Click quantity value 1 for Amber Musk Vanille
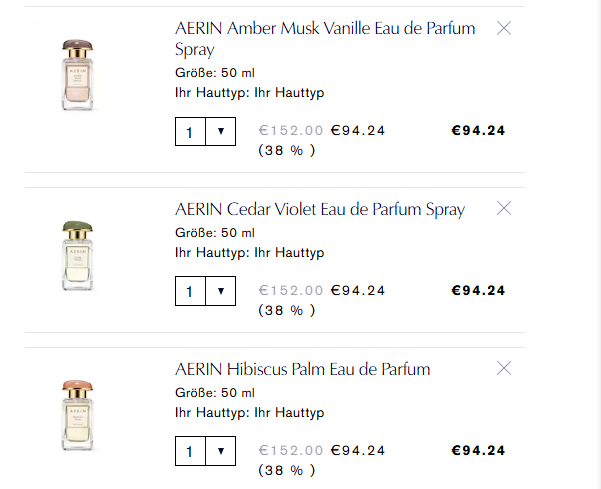Viewport: 601px width, 489px height. (190, 131)
